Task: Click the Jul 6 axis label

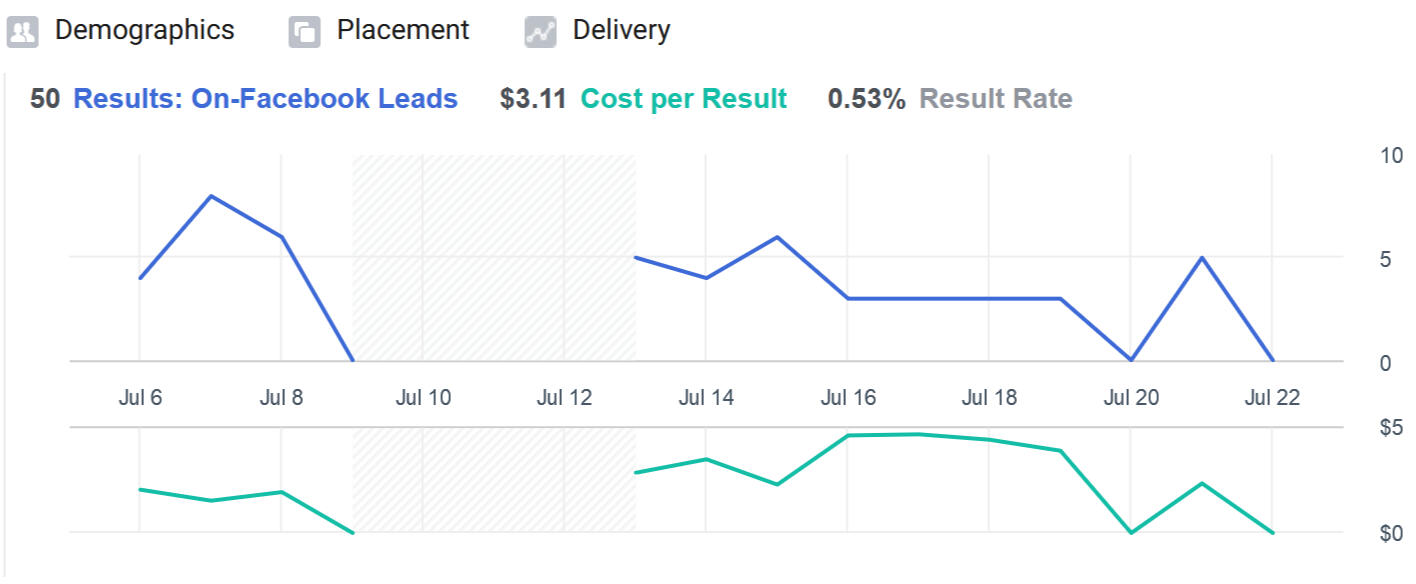Action: (140, 398)
